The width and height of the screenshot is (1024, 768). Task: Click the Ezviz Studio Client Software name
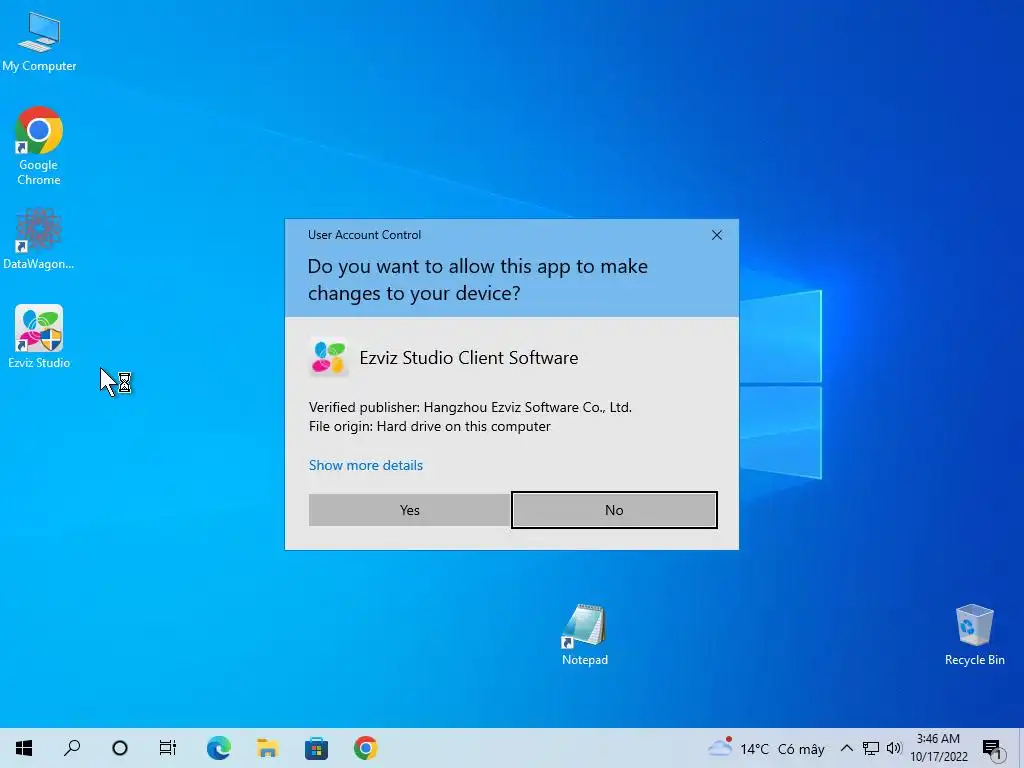point(469,358)
